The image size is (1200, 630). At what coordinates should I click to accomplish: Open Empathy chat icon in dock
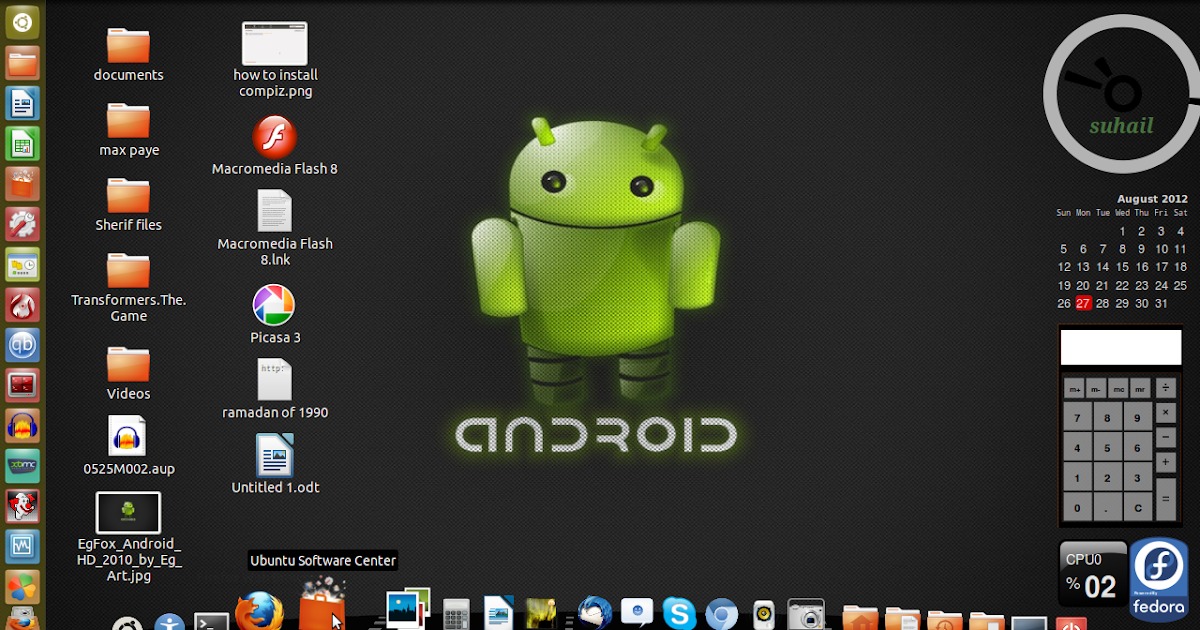click(636, 613)
